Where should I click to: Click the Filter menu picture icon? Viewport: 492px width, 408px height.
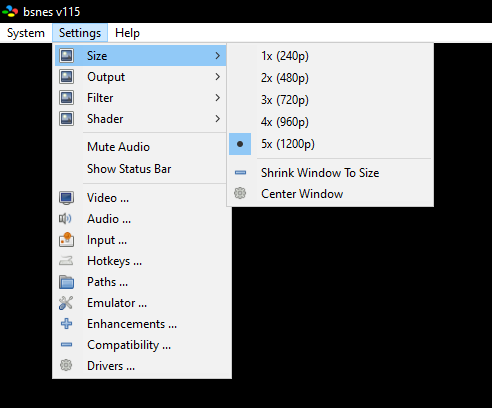pos(66,98)
